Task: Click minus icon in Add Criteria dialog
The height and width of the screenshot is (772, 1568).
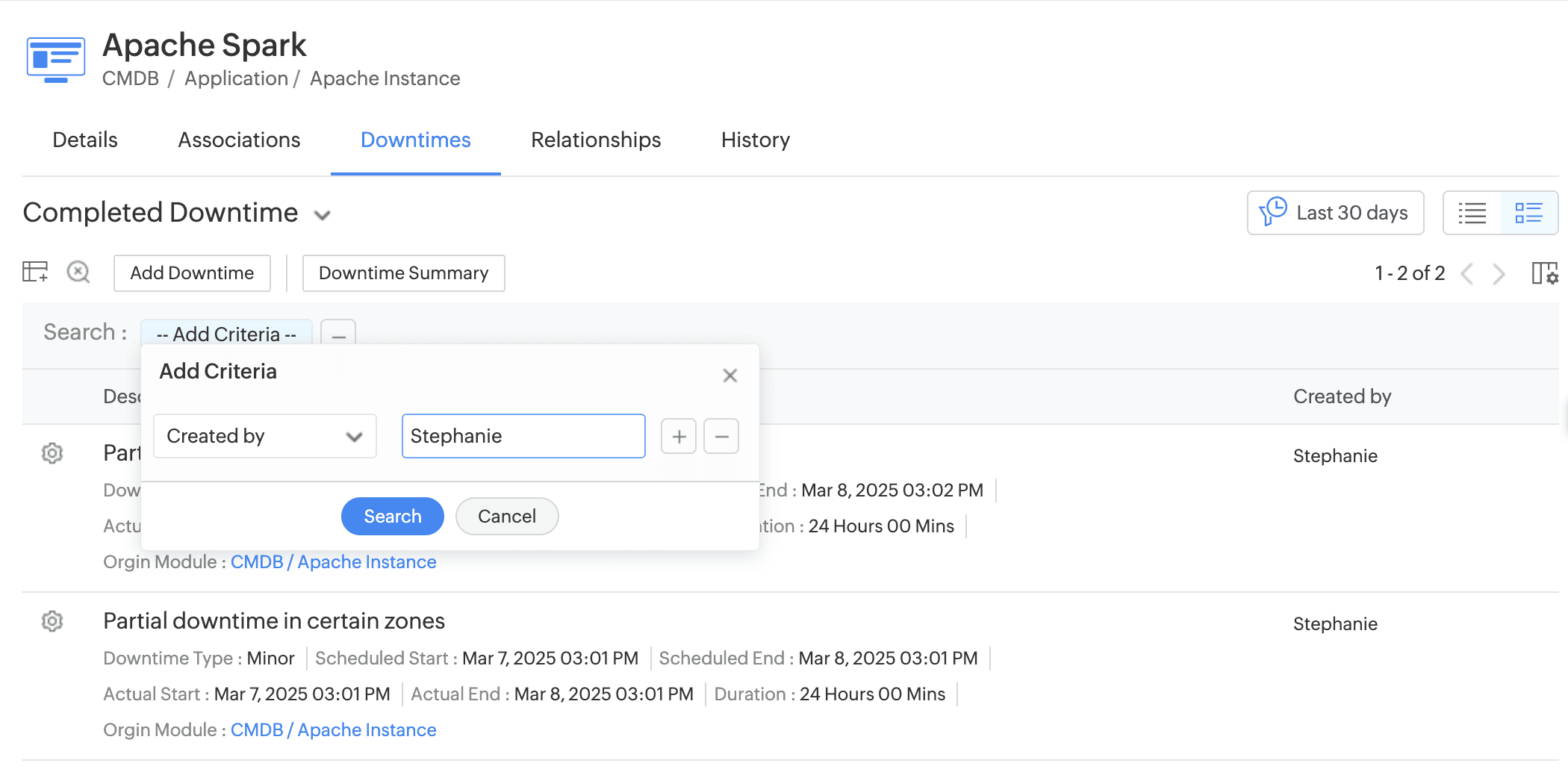Action: (721, 436)
